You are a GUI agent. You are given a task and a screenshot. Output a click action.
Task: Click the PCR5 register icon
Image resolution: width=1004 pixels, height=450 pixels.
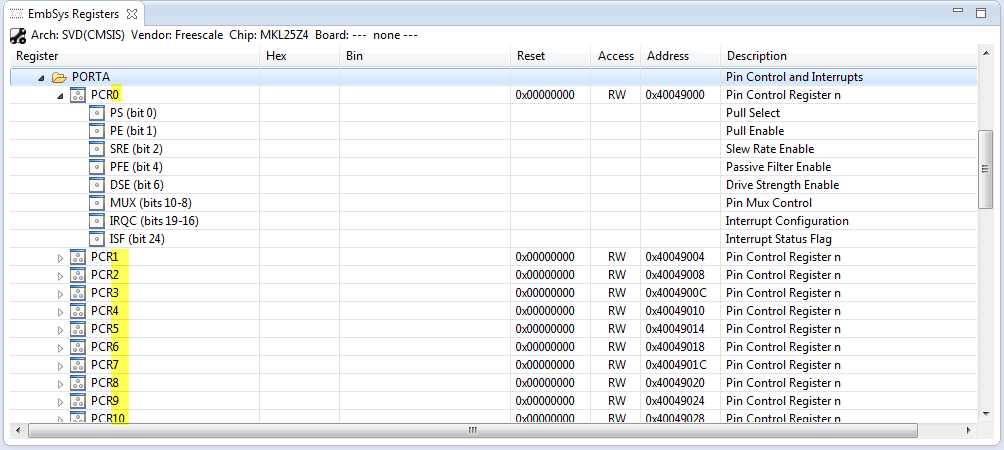point(78,329)
